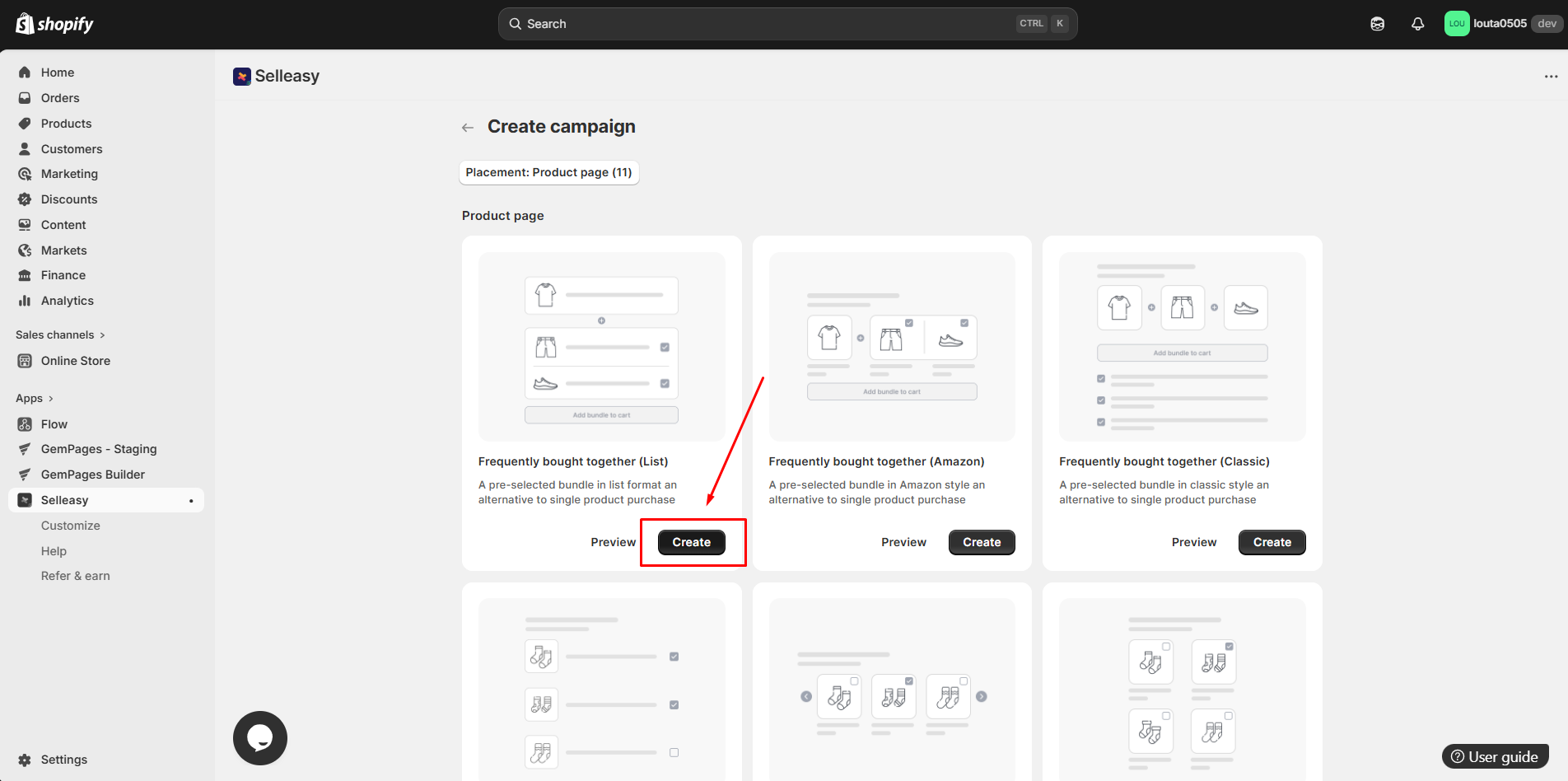Screen dimensions: 1568x781
Task: Click the Discounts badge icon
Action: pyautogui.click(x=25, y=199)
